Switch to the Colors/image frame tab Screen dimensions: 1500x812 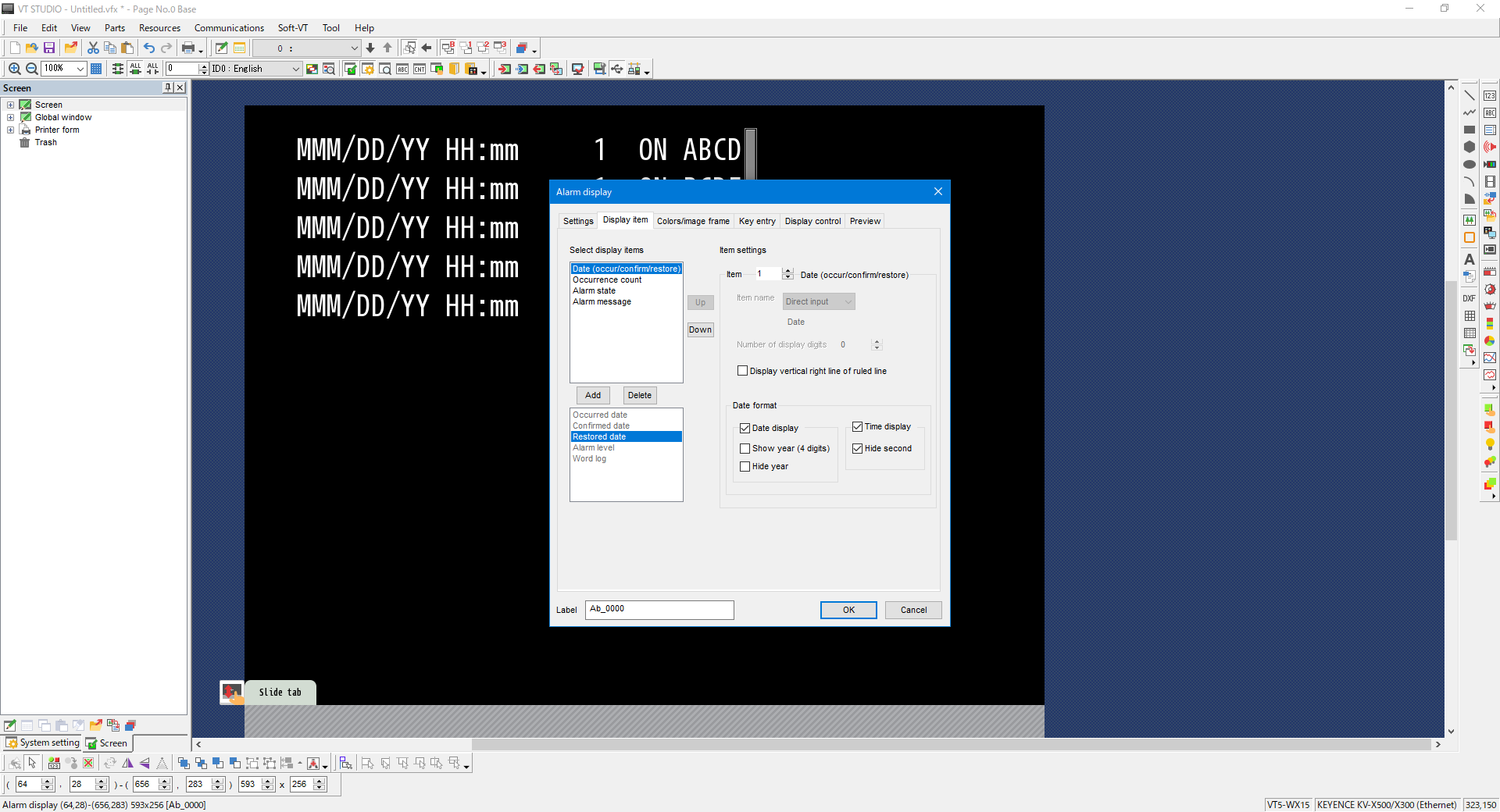pyautogui.click(x=693, y=221)
